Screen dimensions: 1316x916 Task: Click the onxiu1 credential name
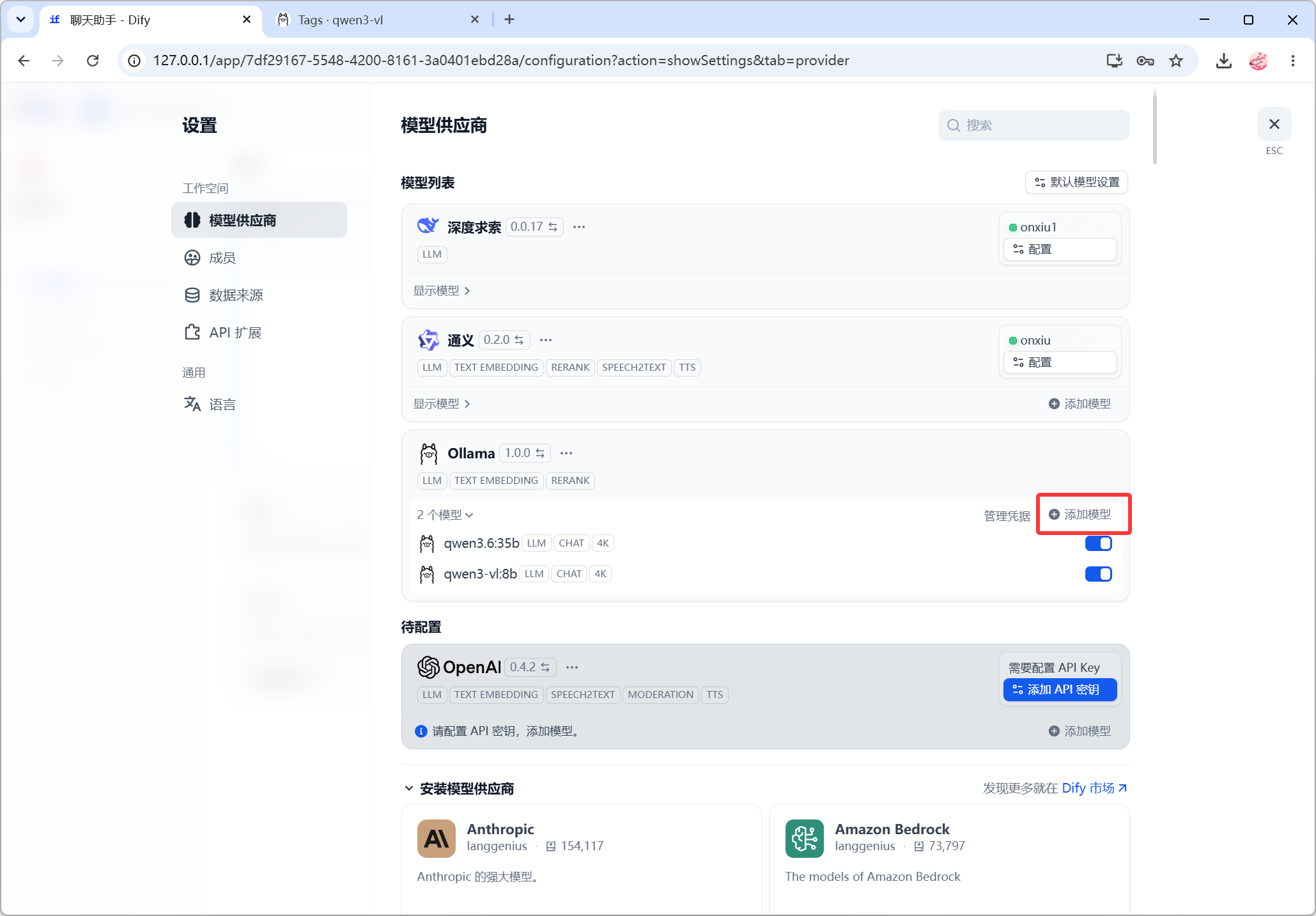click(1038, 228)
